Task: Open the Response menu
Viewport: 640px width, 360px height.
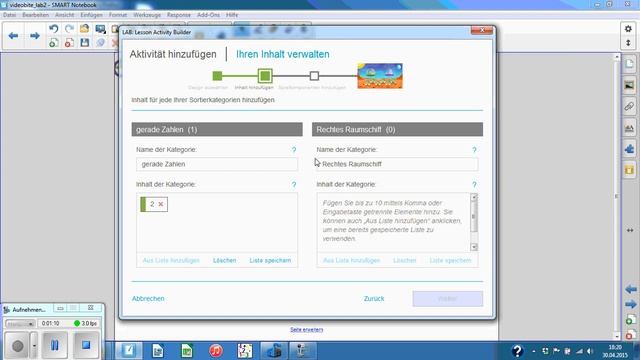Action: (x=179, y=15)
